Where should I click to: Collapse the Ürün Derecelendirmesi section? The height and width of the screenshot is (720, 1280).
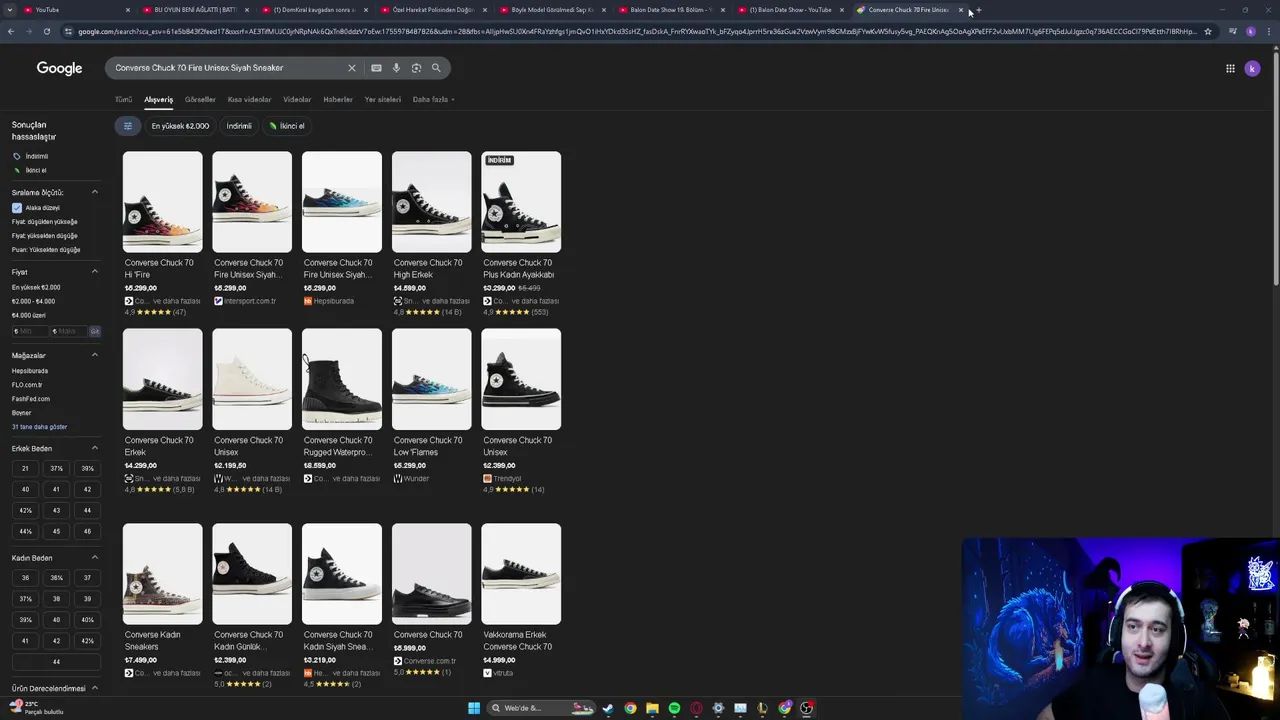point(95,688)
